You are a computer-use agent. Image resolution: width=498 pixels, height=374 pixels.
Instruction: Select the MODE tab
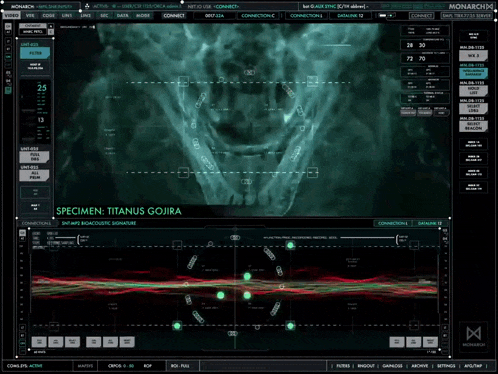click(143, 15)
